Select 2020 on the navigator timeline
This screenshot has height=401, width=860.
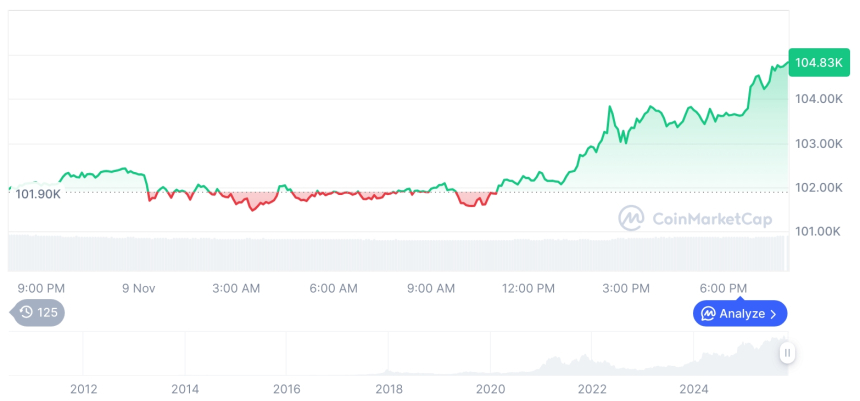click(x=490, y=388)
